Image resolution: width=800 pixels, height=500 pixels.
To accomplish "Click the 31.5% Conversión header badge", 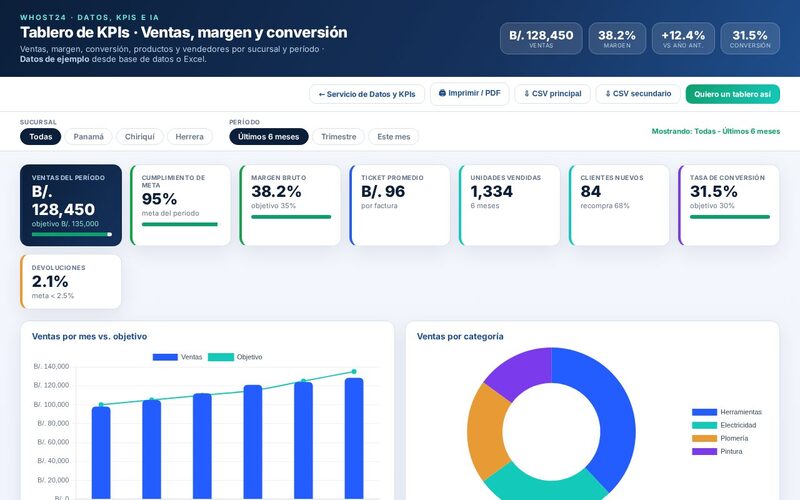I will pos(750,38).
